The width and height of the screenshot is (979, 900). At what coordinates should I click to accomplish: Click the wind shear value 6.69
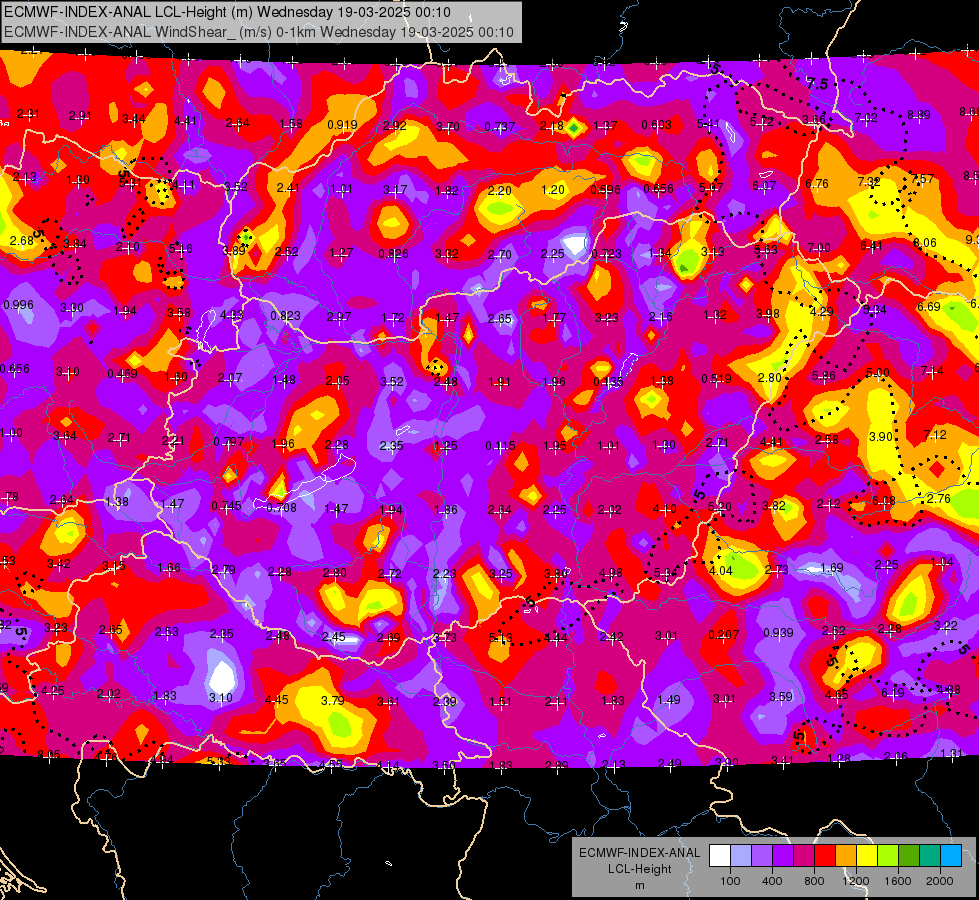(x=928, y=307)
